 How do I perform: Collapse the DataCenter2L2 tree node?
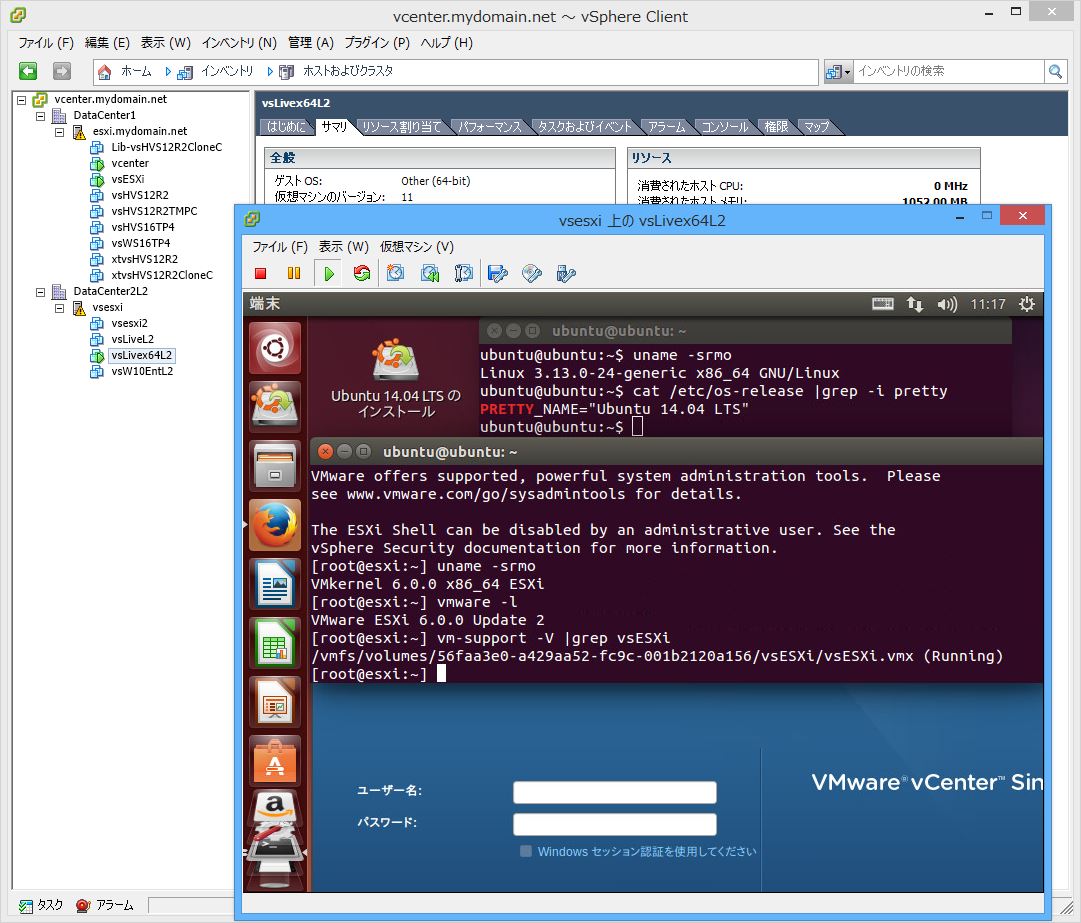[41, 292]
